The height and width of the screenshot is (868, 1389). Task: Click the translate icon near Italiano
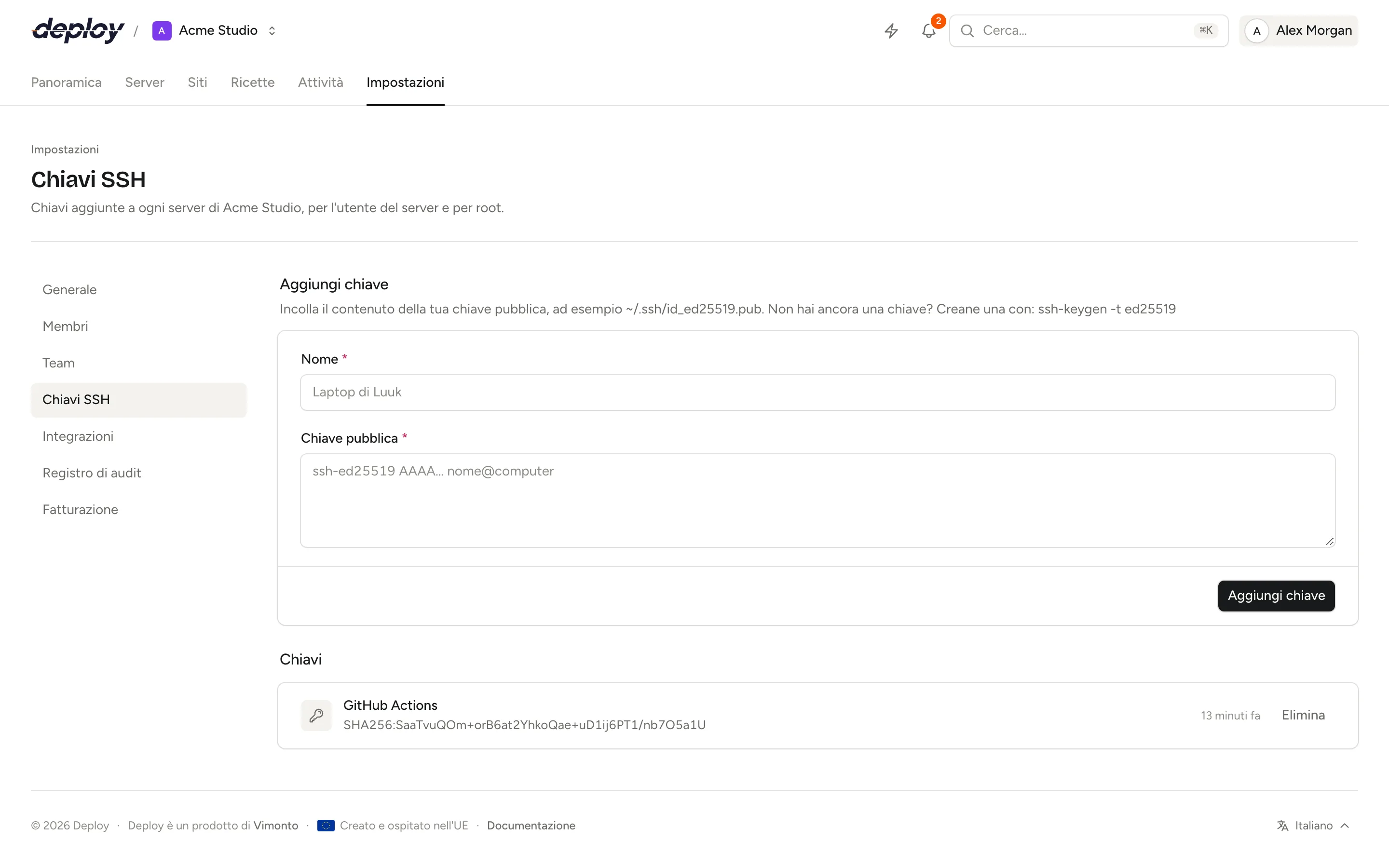coord(1282,826)
